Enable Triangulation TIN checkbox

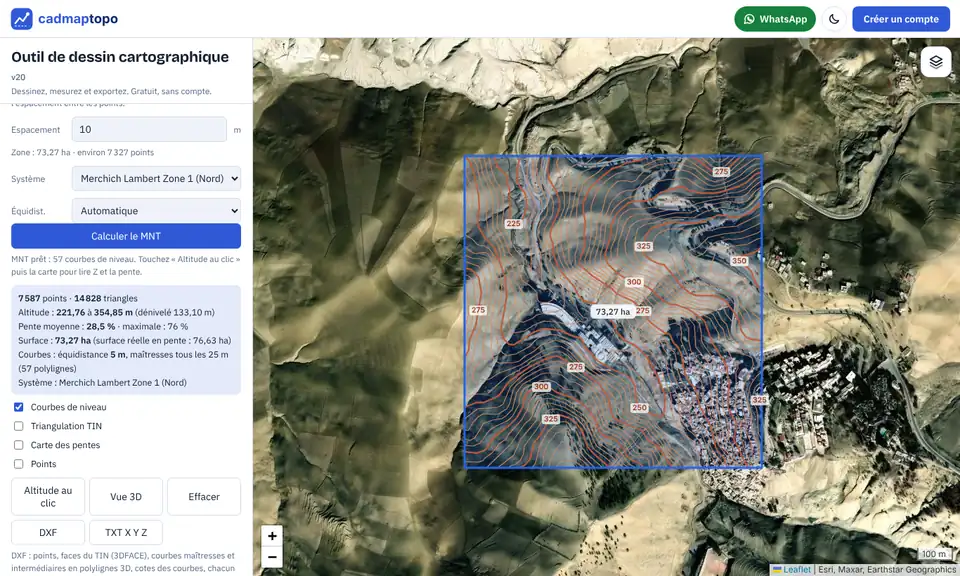[x=18, y=426]
